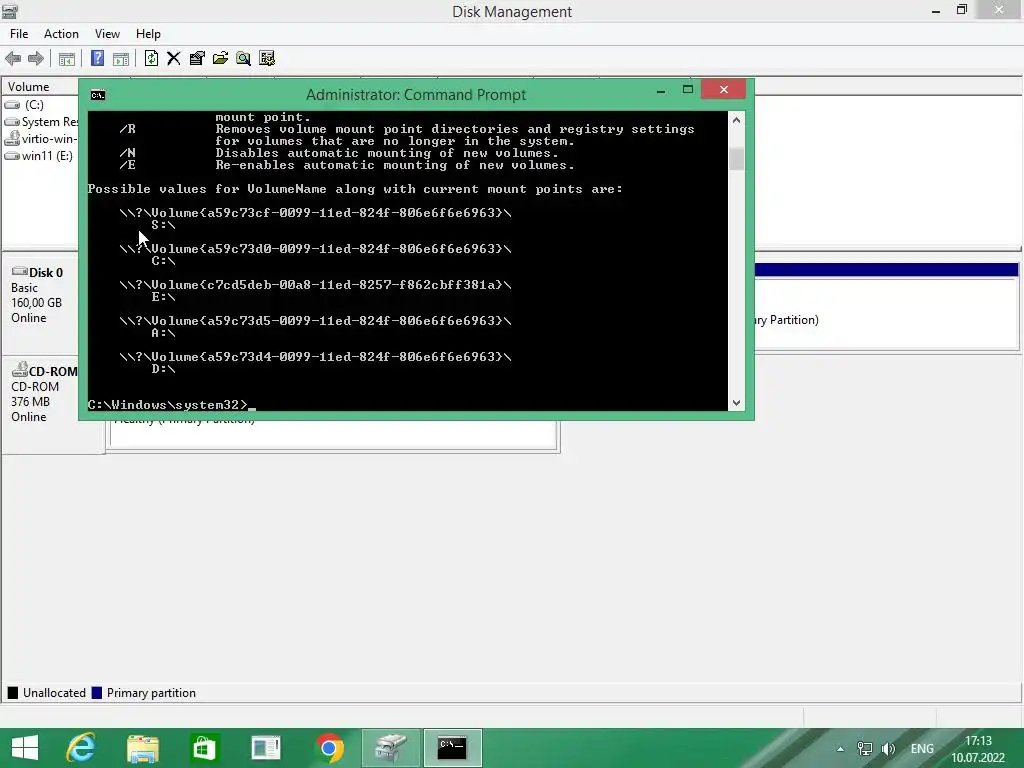Click the Primary partition blue legend swatch

(x=97, y=693)
